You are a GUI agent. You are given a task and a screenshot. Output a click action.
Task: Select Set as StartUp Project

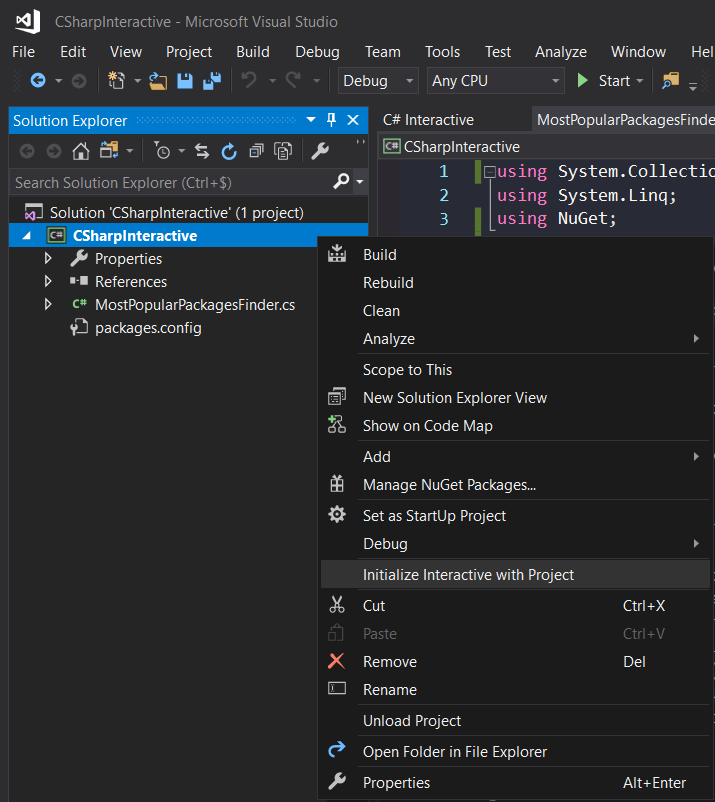pos(514,516)
